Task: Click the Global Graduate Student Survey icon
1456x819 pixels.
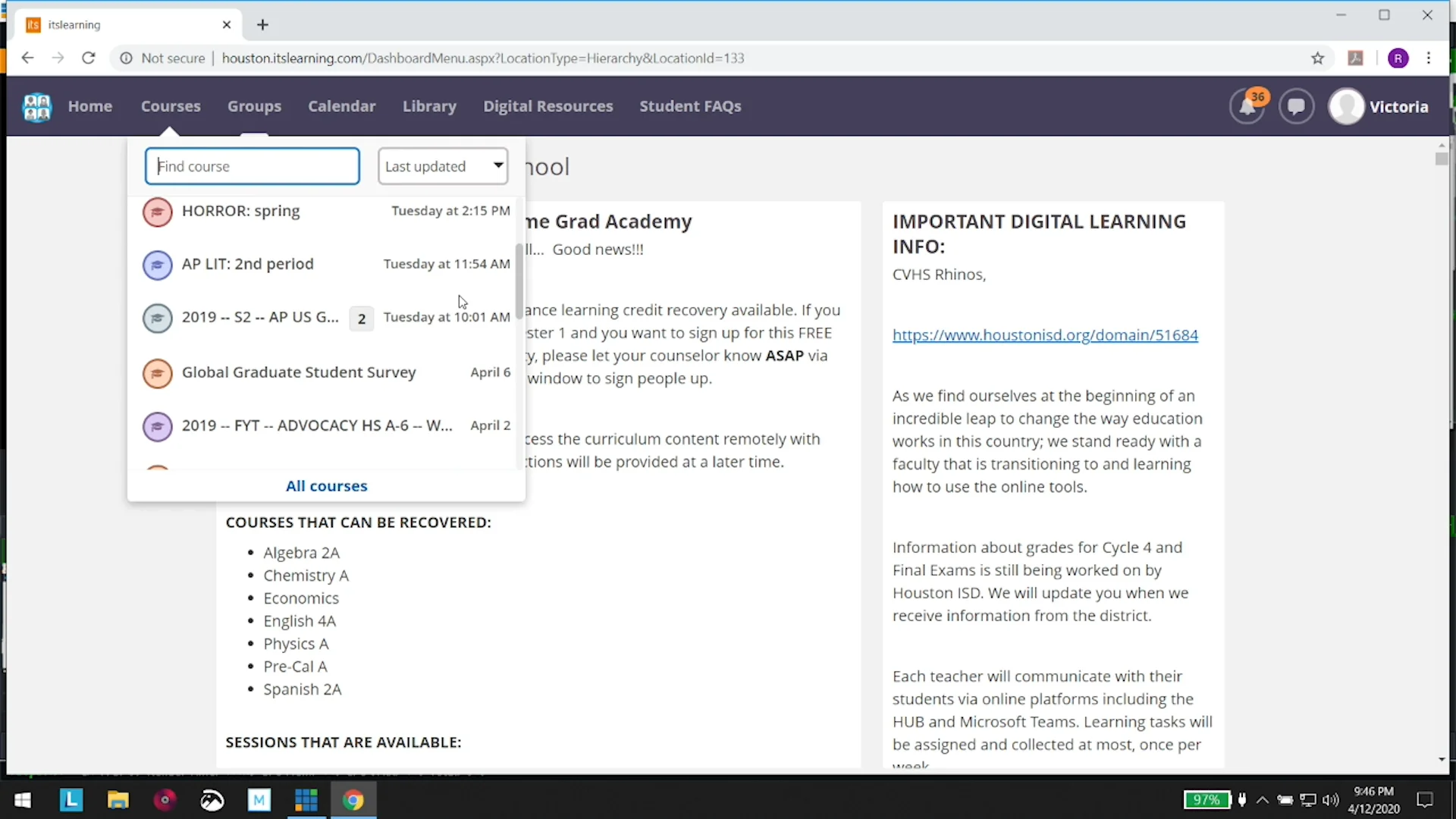Action: click(x=158, y=373)
